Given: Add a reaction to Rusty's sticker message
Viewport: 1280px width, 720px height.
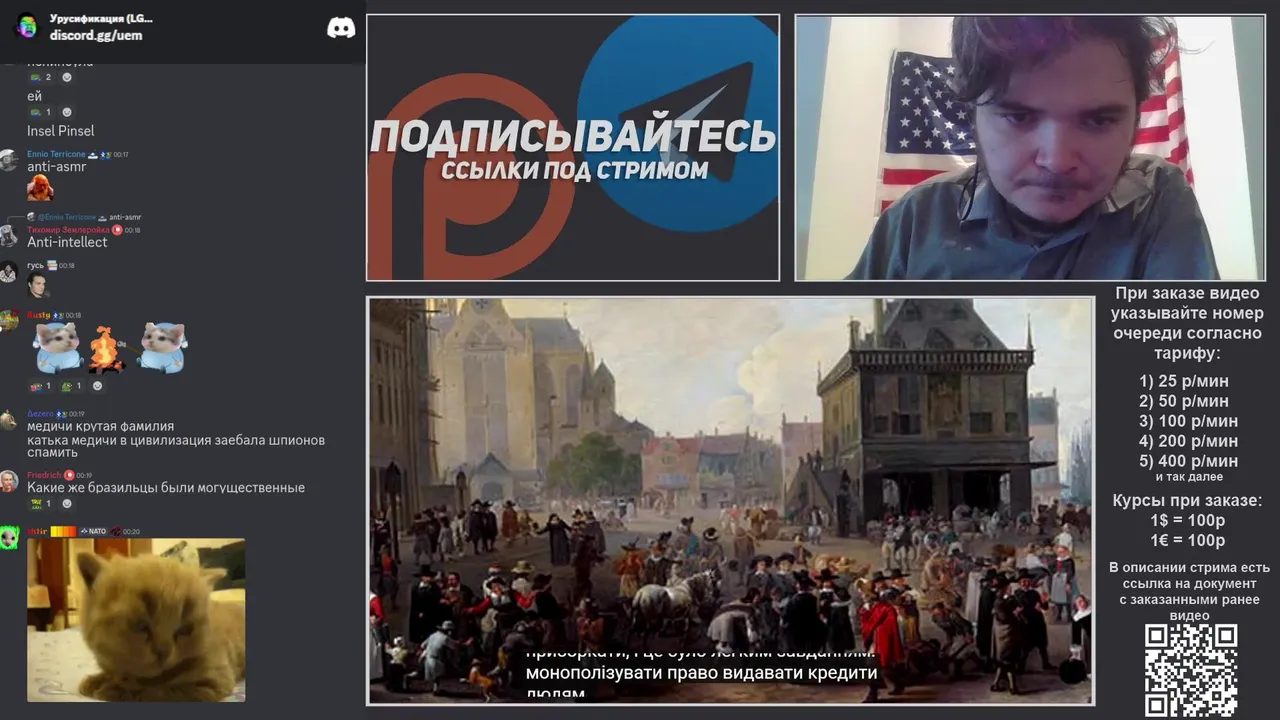Looking at the screenshot, I should [x=97, y=386].
